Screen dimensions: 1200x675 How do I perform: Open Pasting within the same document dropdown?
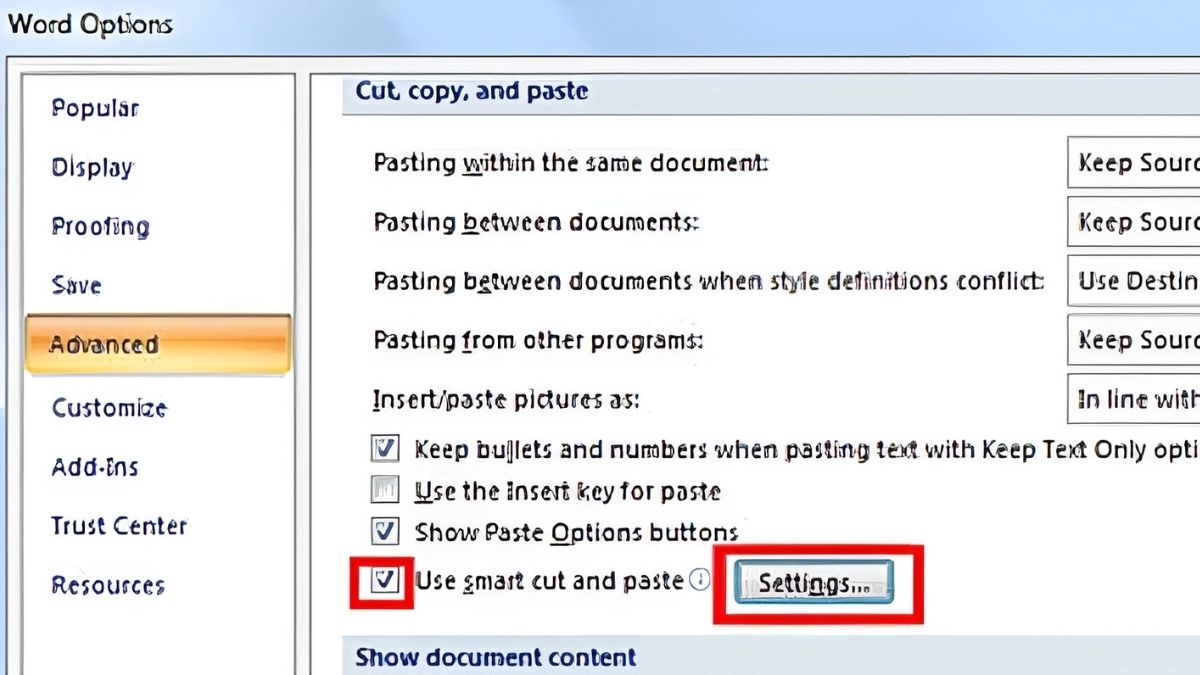pyautogui.click(x=1134, y=163)
